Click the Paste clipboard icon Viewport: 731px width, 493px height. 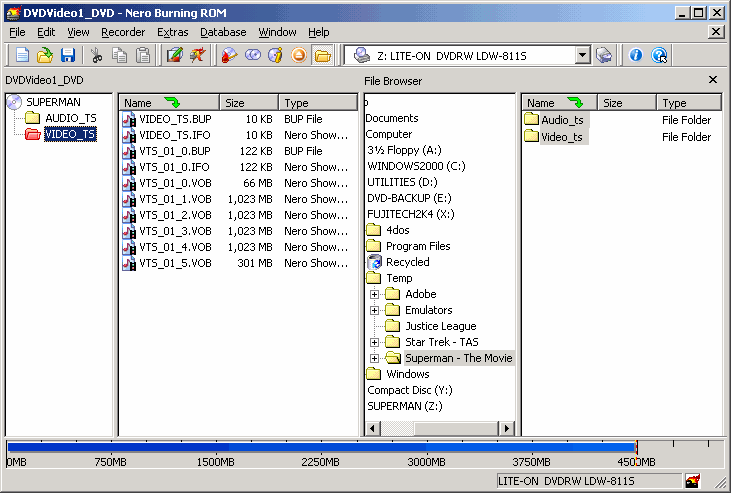[143, 55]
